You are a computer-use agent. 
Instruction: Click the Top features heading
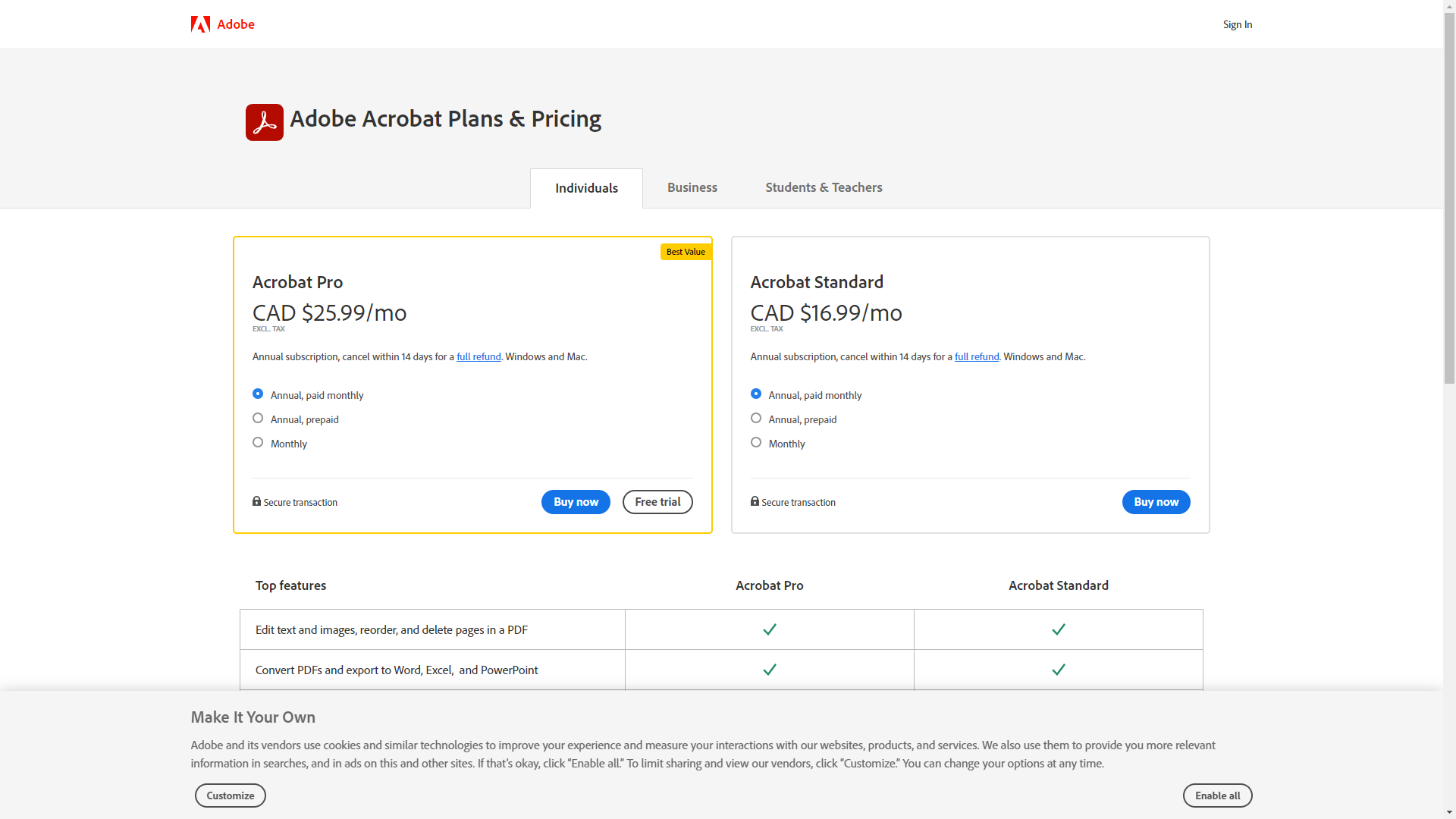point(290,585)
